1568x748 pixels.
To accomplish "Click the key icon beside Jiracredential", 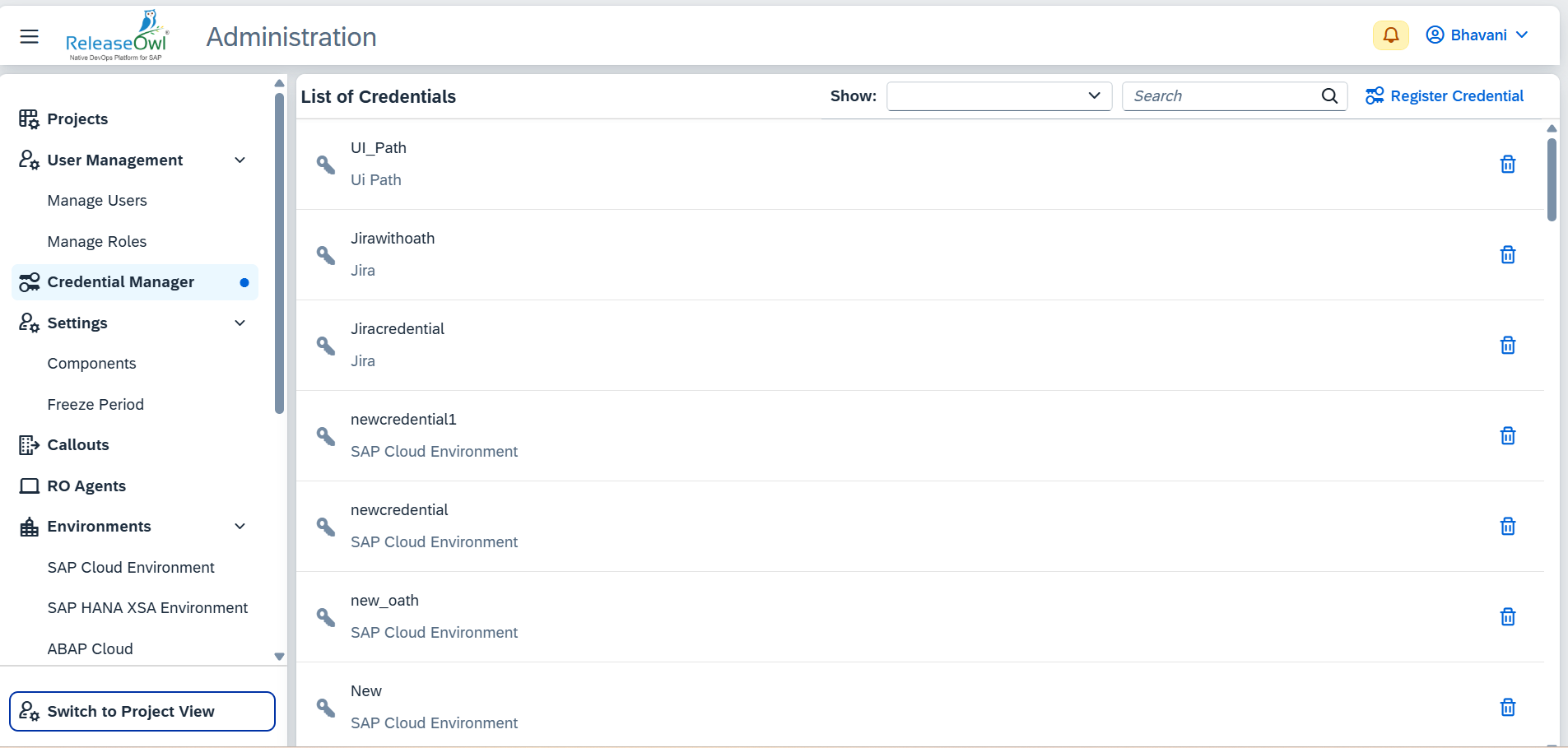I will tap(326, 346).
